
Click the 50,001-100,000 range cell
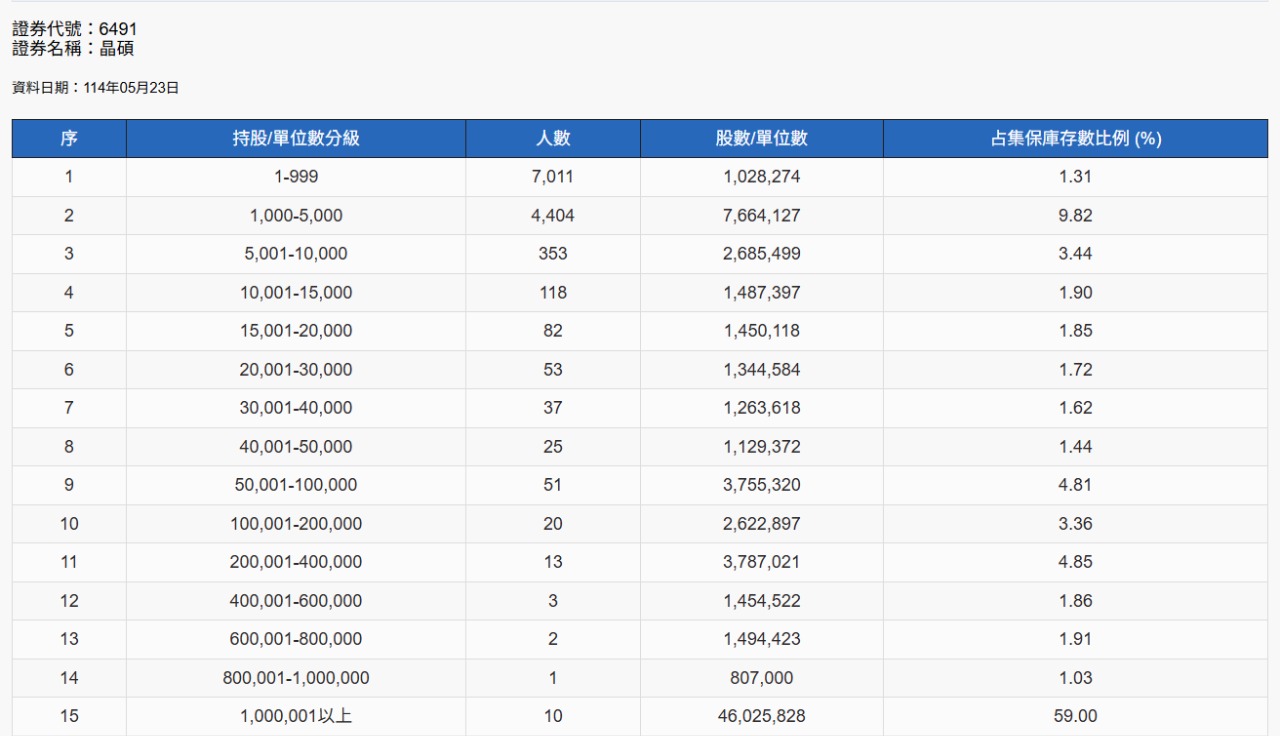(x=295, y=485)
